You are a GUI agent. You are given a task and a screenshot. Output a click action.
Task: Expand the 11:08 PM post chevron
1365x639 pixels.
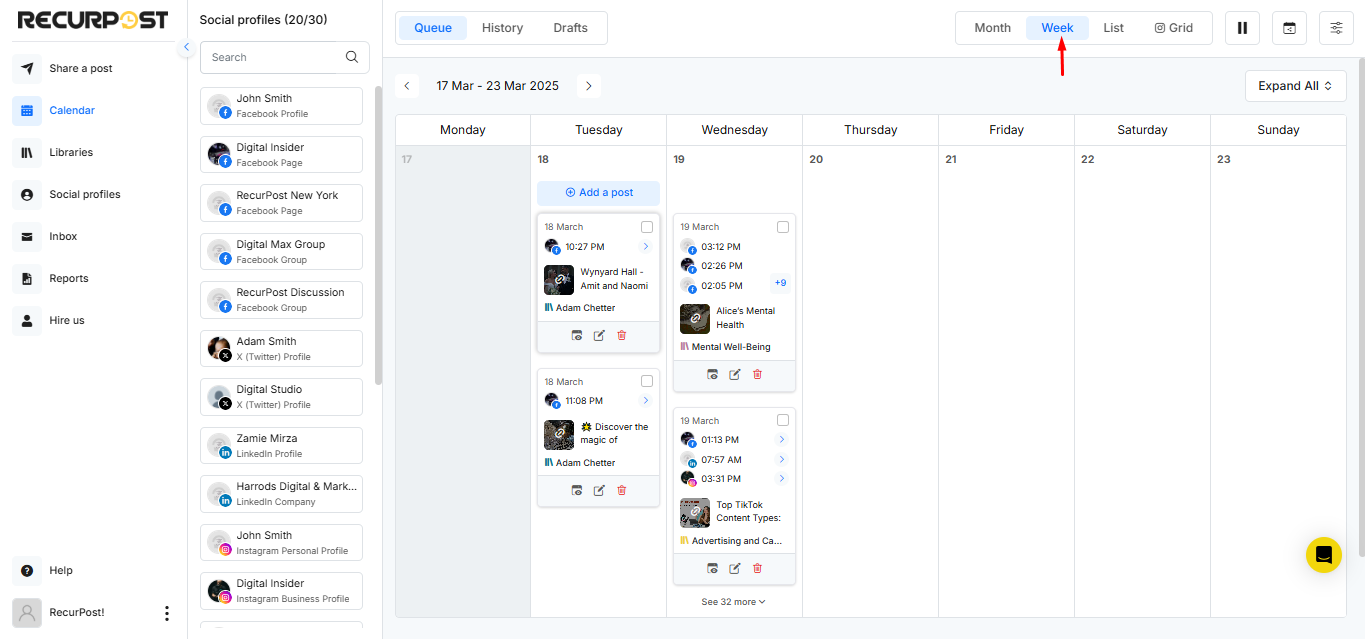pos(646,401)
